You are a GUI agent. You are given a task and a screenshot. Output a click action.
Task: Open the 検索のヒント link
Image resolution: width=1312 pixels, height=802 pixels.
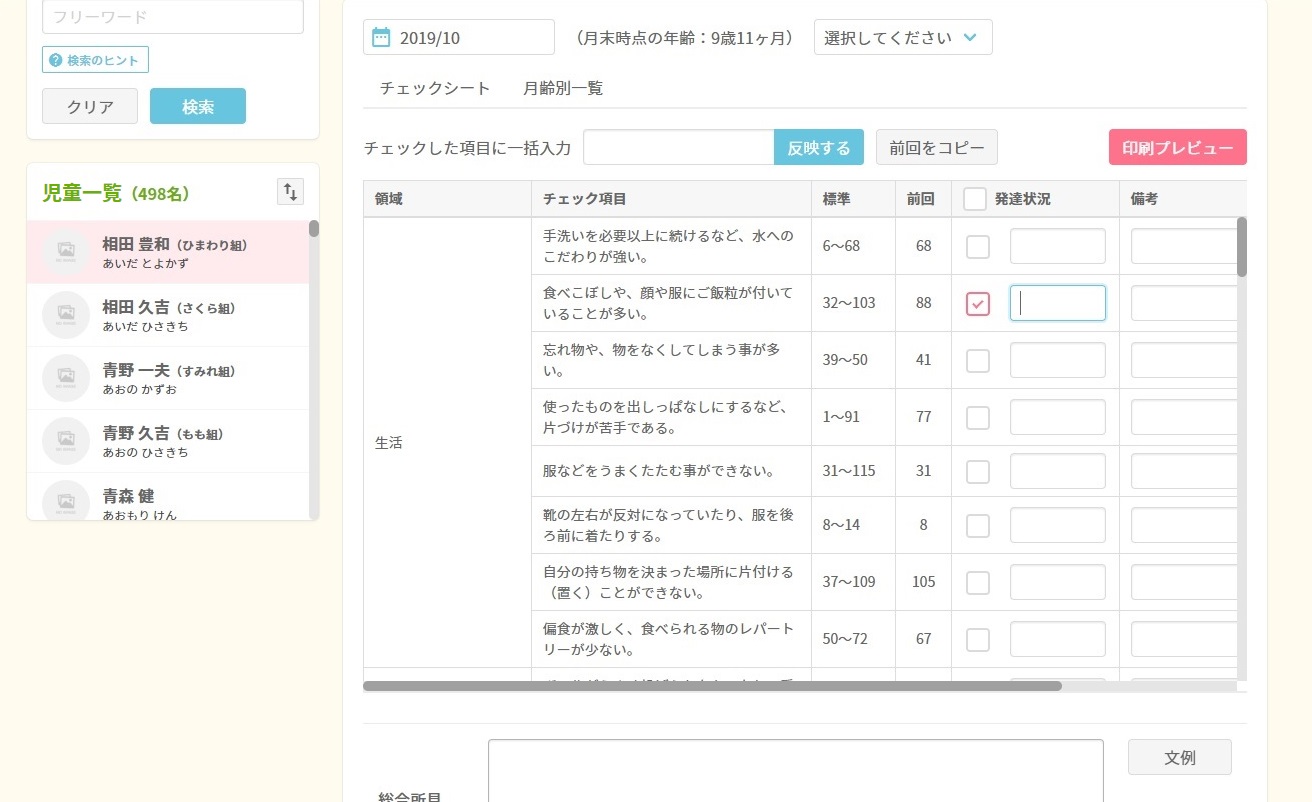[x=95, y=60]
